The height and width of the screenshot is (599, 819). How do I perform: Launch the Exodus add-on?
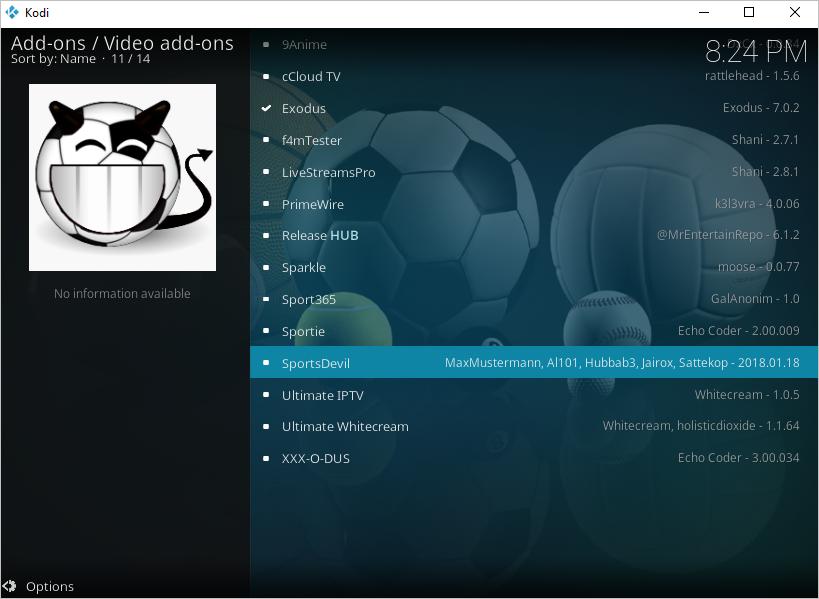304,108
